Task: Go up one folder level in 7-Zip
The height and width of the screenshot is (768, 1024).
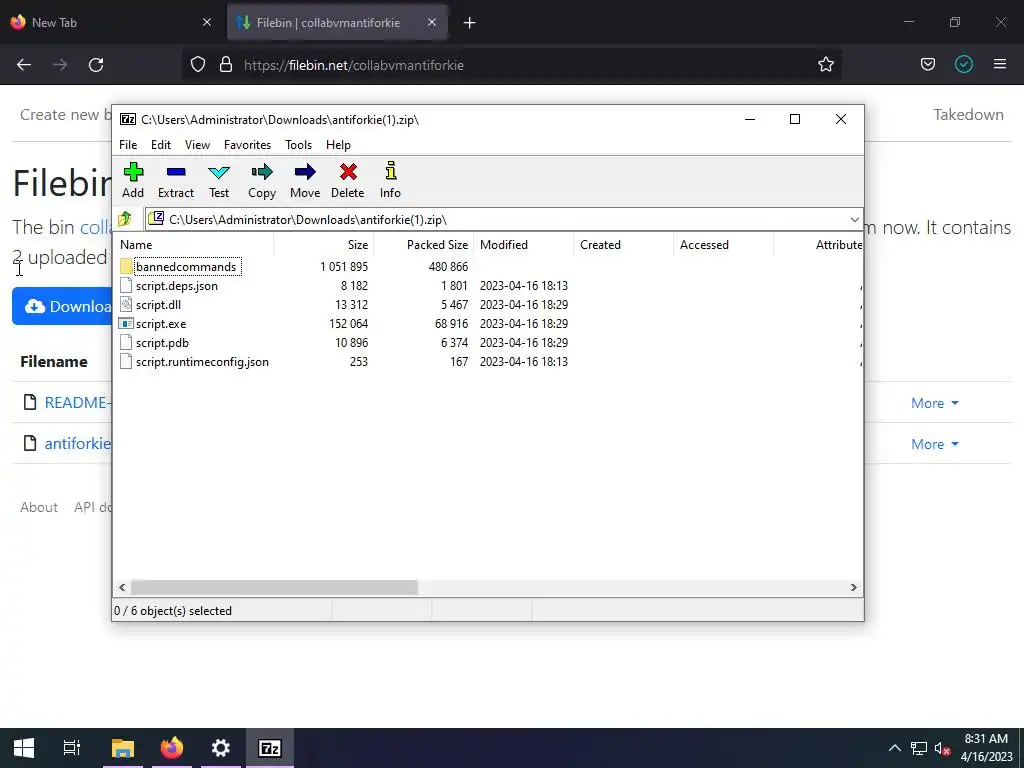Action: pyautogui.click(x=125, y=219)
